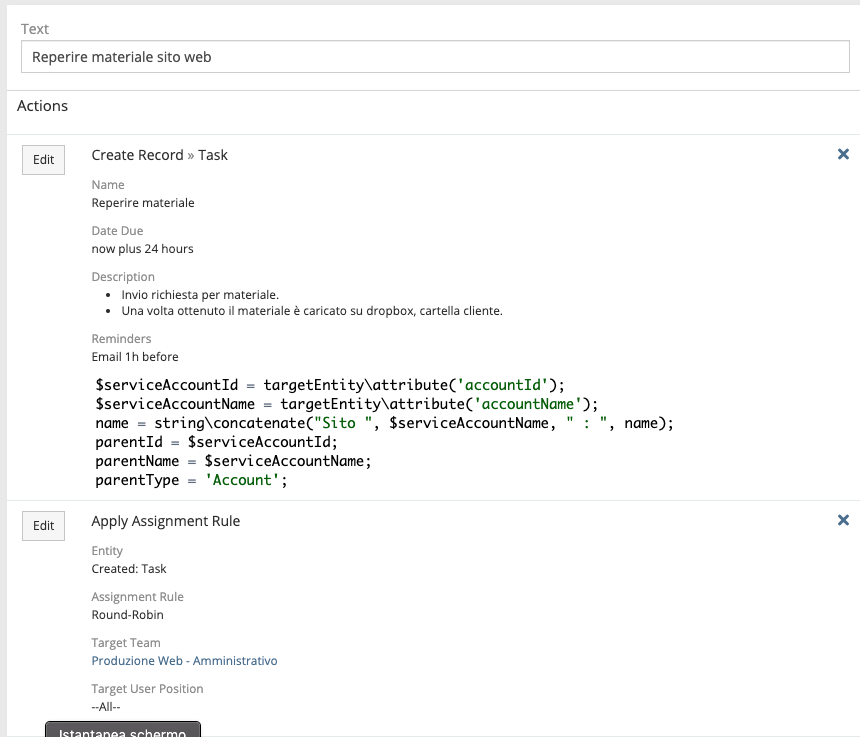860x737 pixels.
Task: Click the dropbox upload description bullet
Action: tap(312, 311)
